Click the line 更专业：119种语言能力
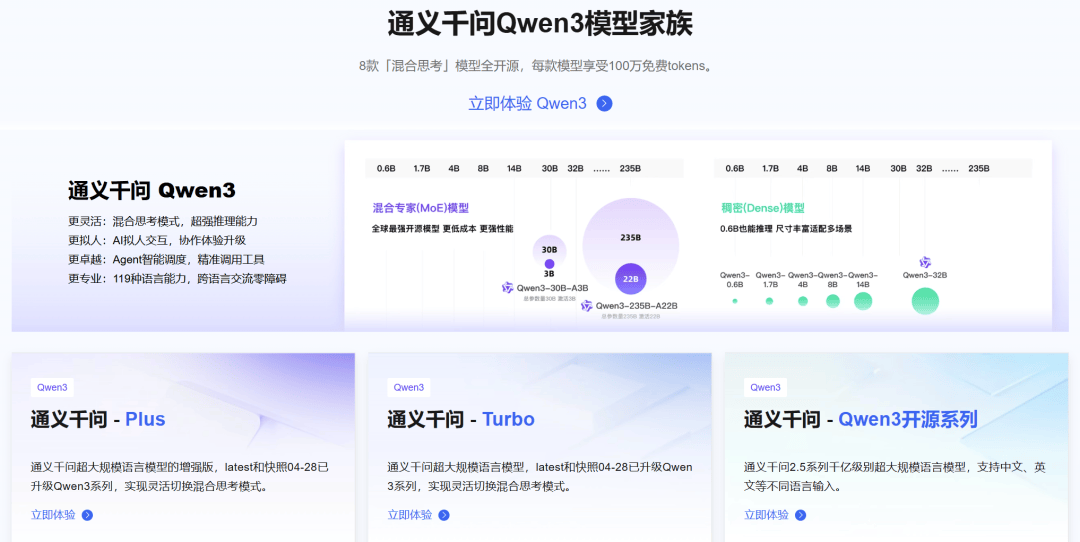This screenshot has width=1080, height=542. [x=177, y=279]
